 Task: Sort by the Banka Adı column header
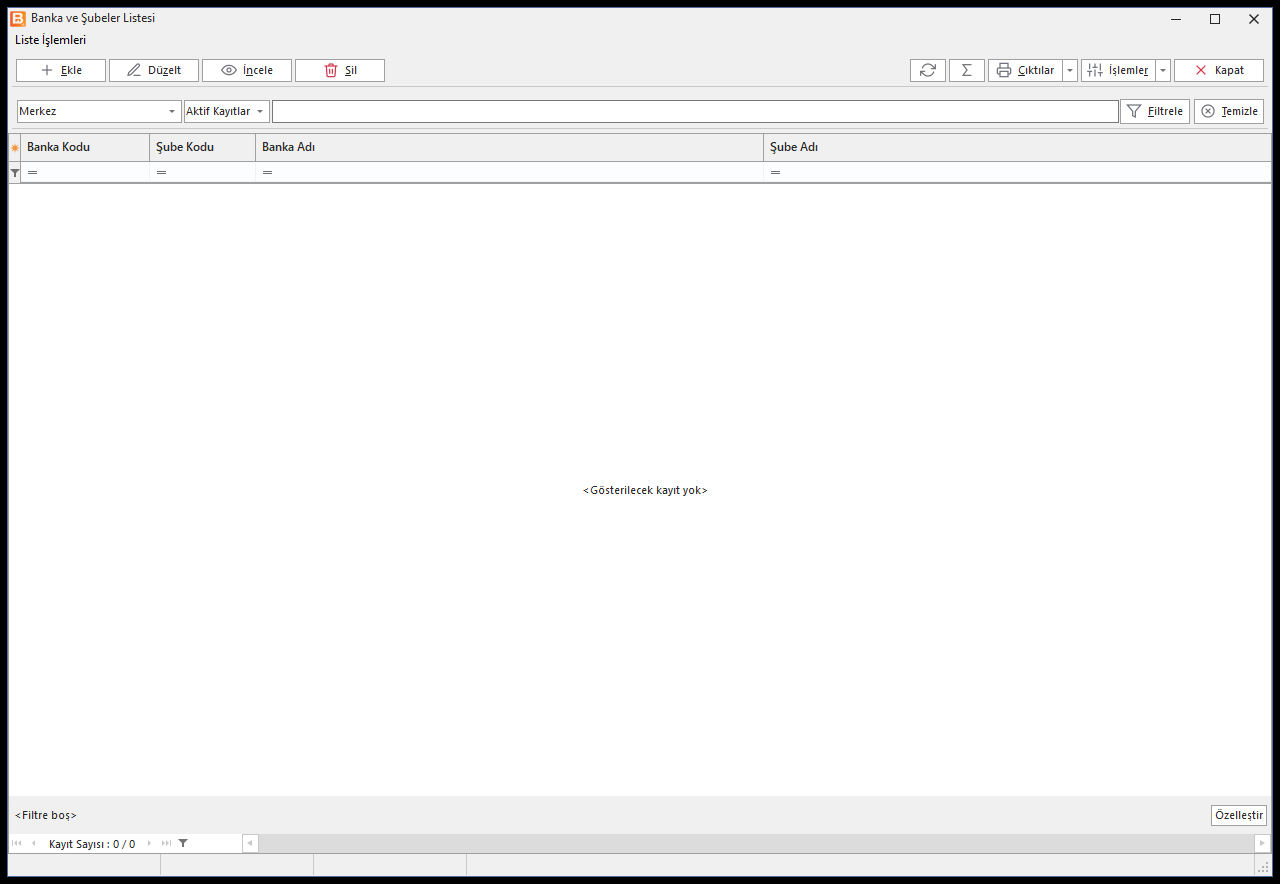click(510, 147)
